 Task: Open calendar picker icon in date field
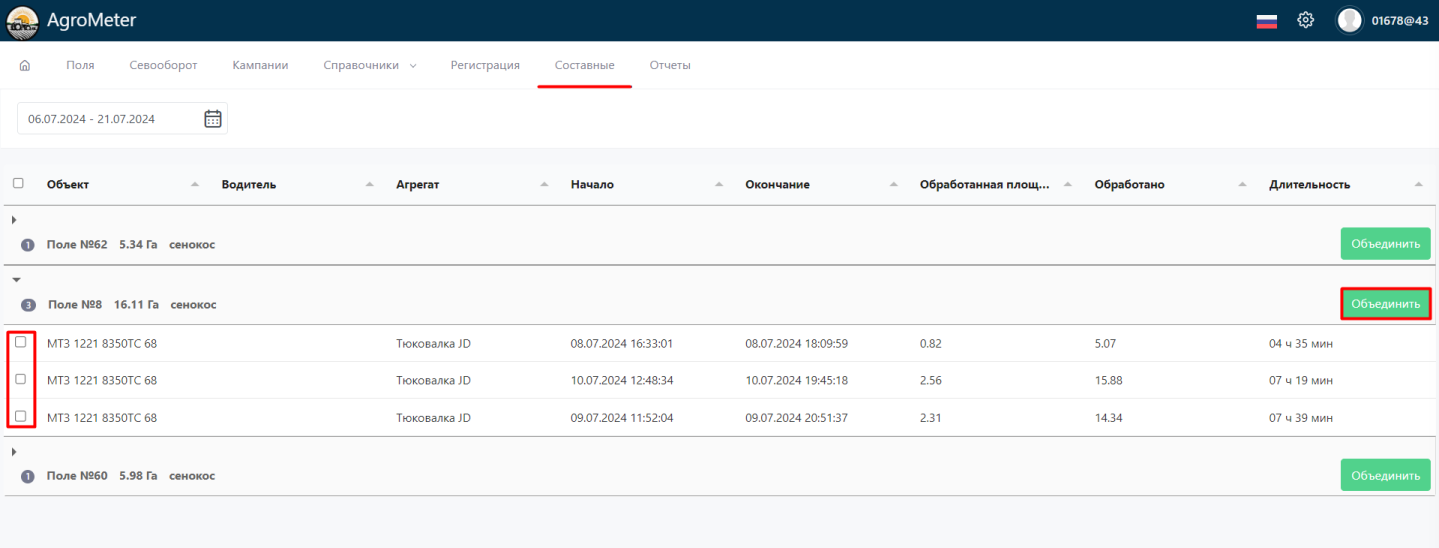pos(213,119)
